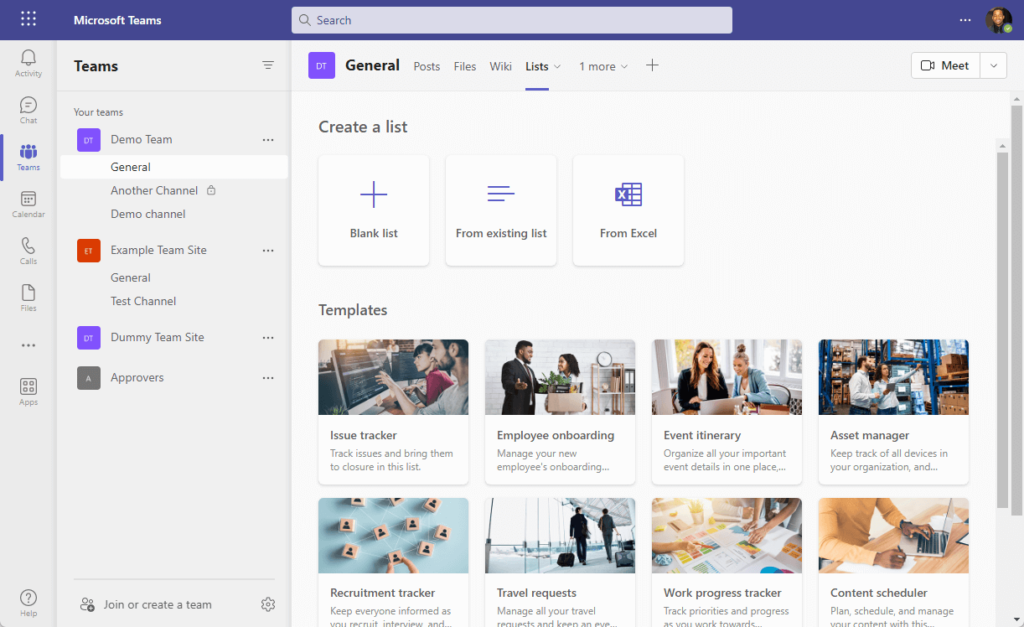Viewport: 1024px width, 627px height.
Task: Select the Lists tab
Action: [x=537, y=67]
